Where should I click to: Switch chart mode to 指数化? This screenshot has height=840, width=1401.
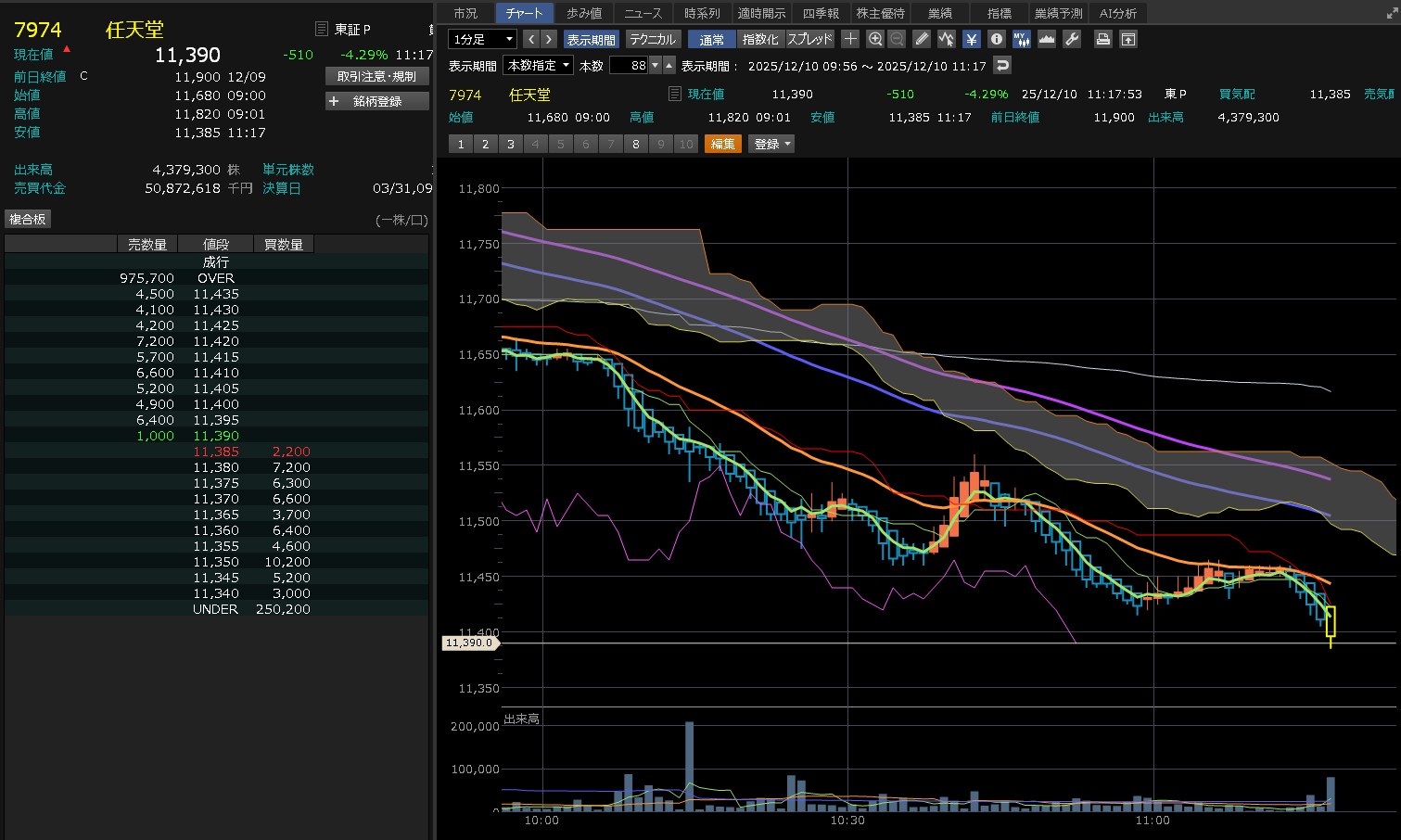pos(760,39)
